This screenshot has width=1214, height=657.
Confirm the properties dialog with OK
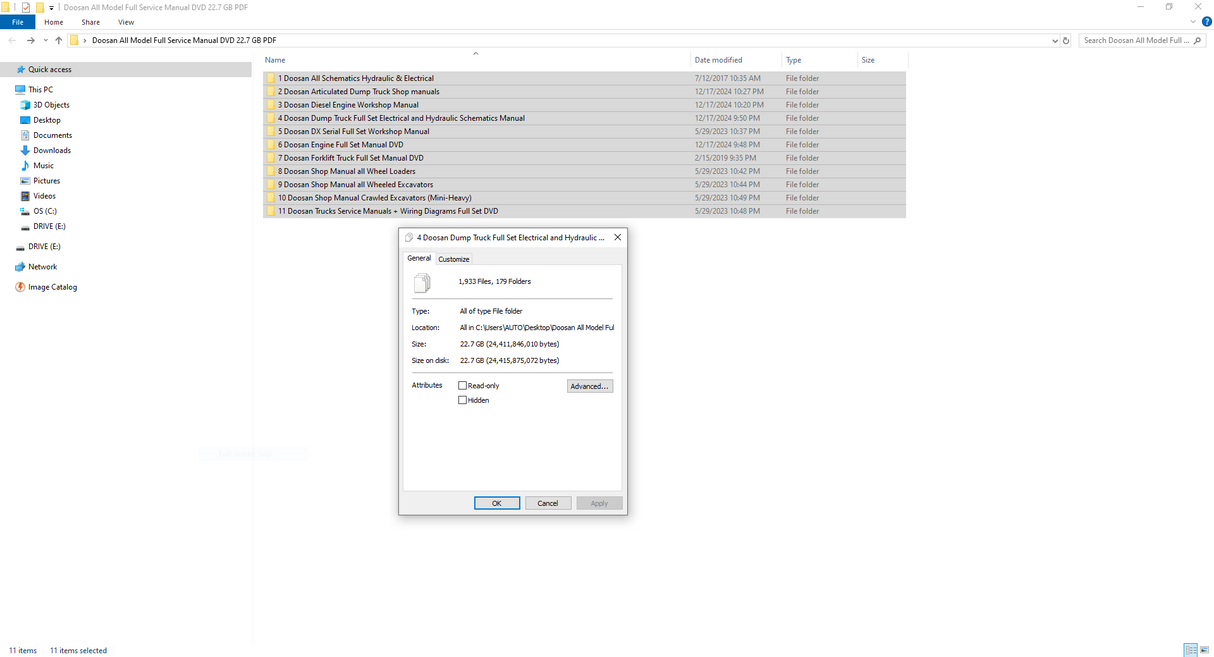point(497,503)
